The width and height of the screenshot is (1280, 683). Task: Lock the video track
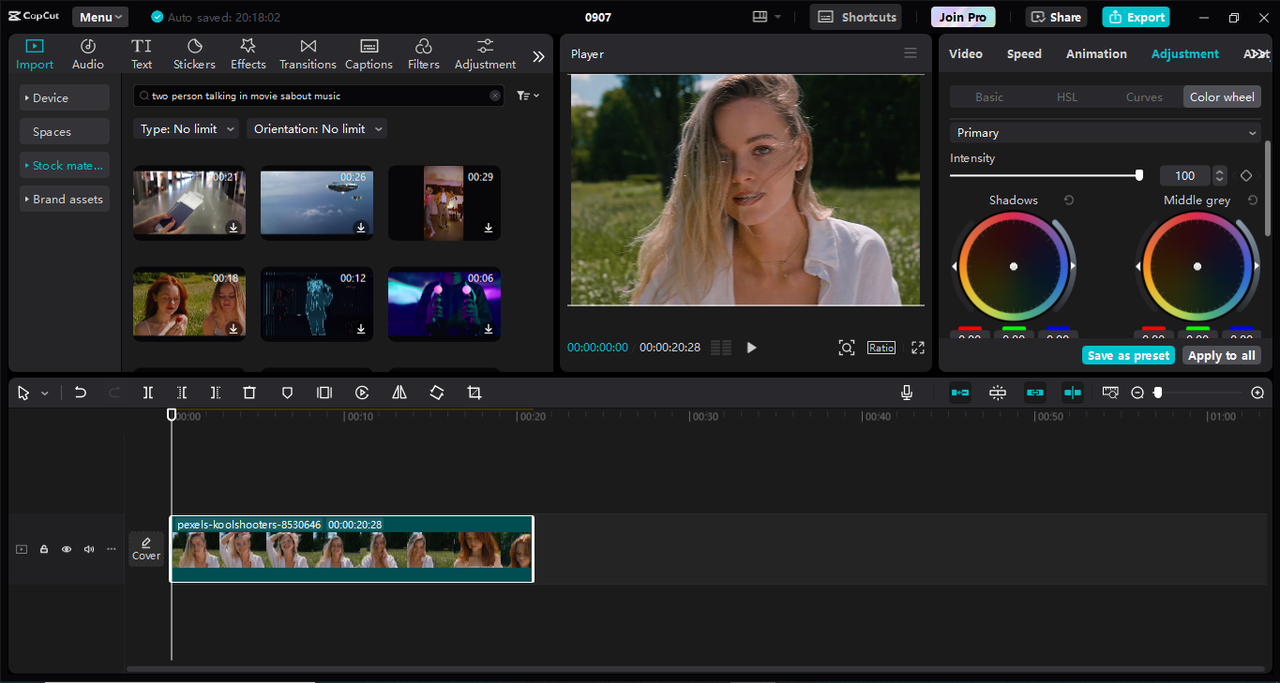(44, 549)
